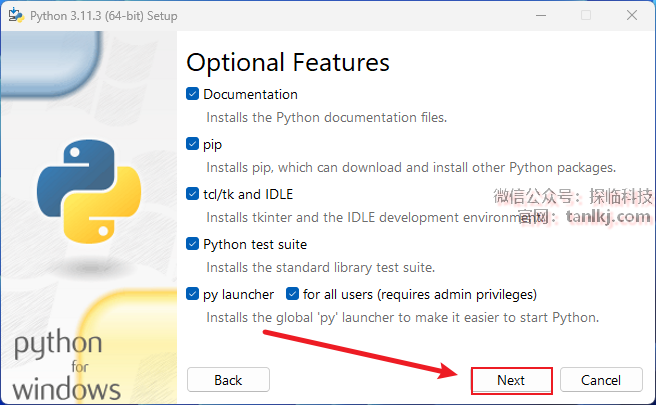Close the Python Setup window
The height and width of the screenshot is (405, 656).
point(632,15)
